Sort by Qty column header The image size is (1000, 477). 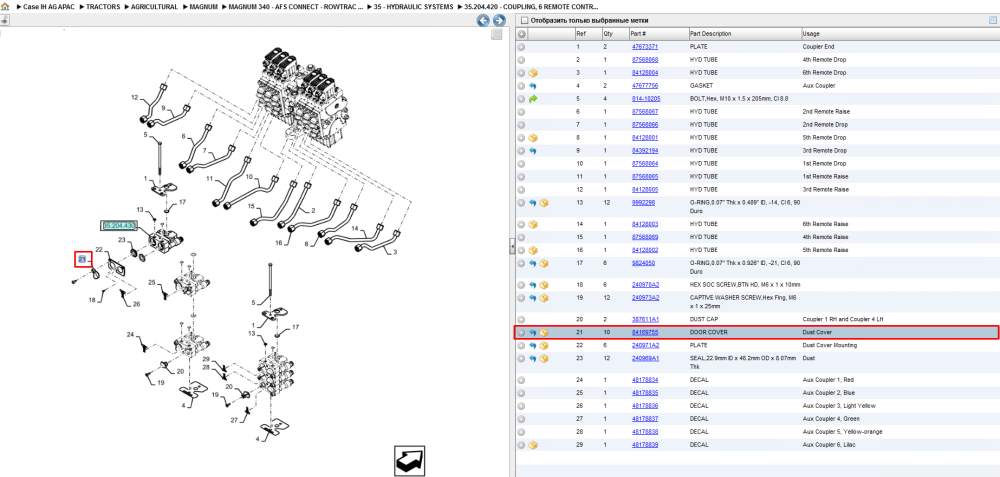click(x=607, y=33)
